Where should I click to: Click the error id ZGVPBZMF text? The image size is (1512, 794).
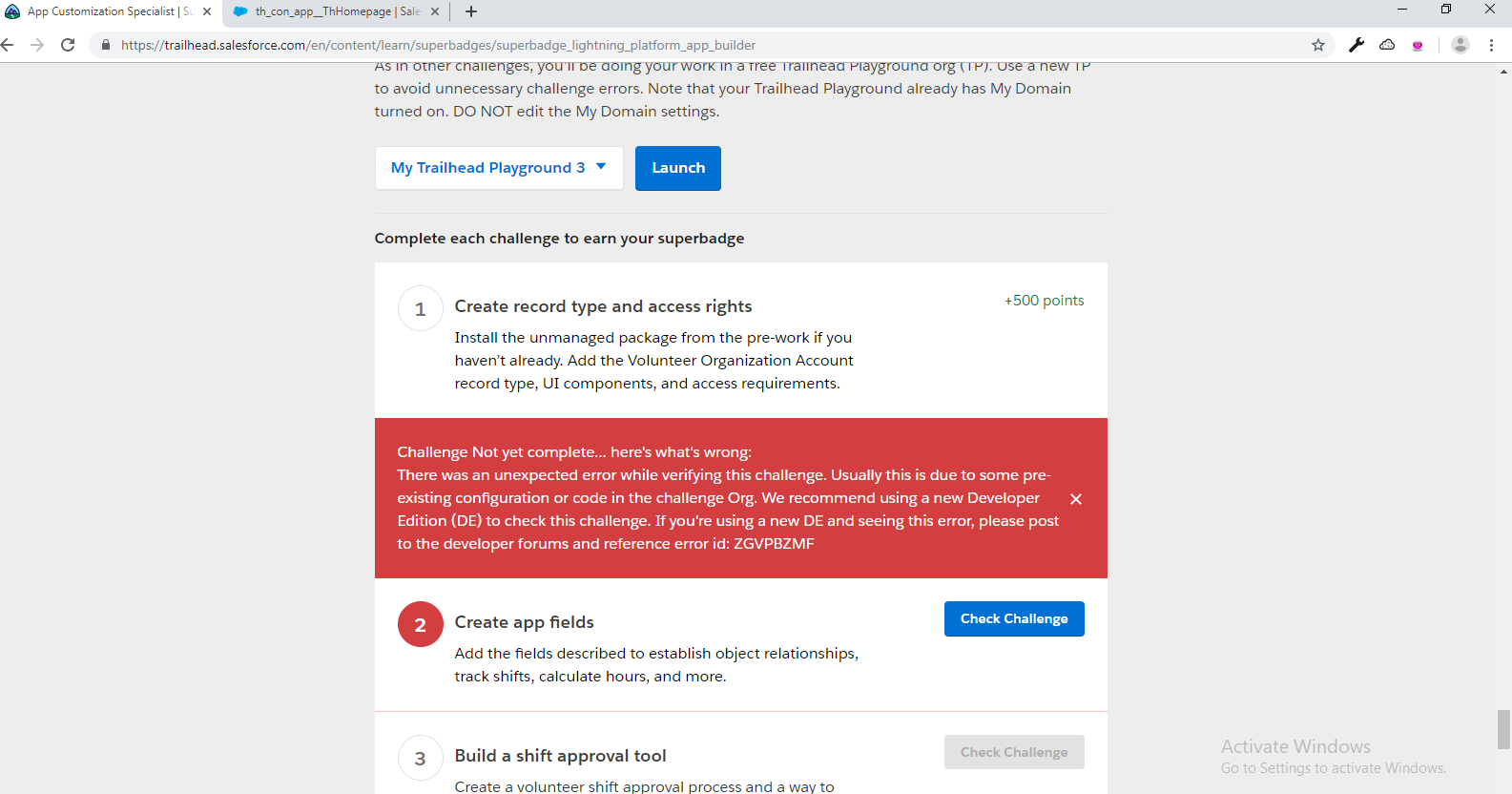coord(774,544)
